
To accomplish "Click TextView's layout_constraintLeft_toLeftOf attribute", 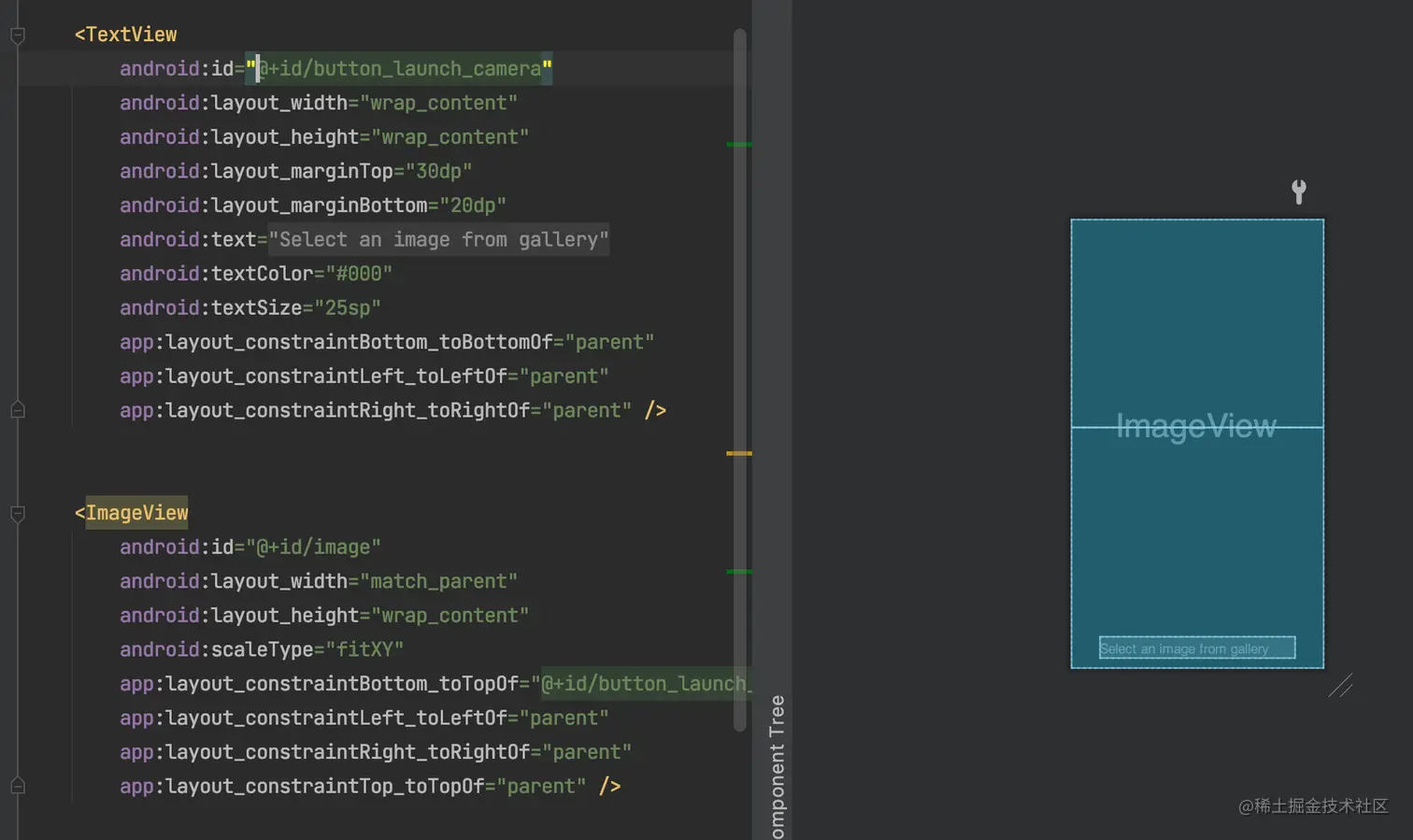I will point(313,377).
